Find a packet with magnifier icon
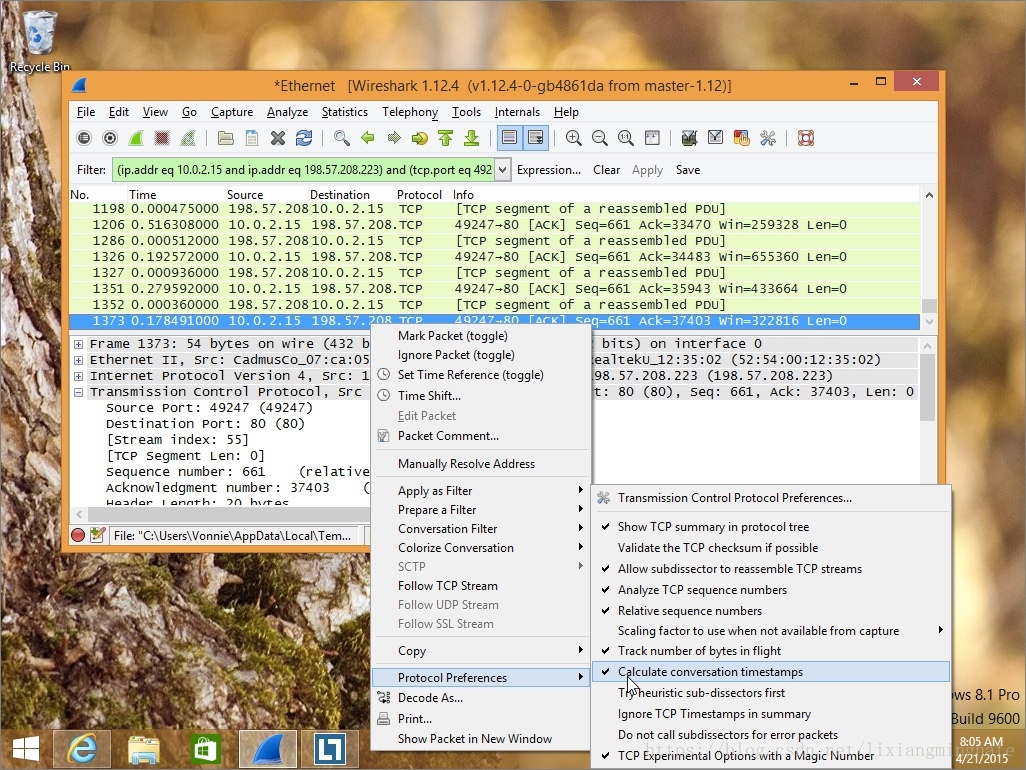The height and width of the screenshot is (770, 1026). [342, 138]
